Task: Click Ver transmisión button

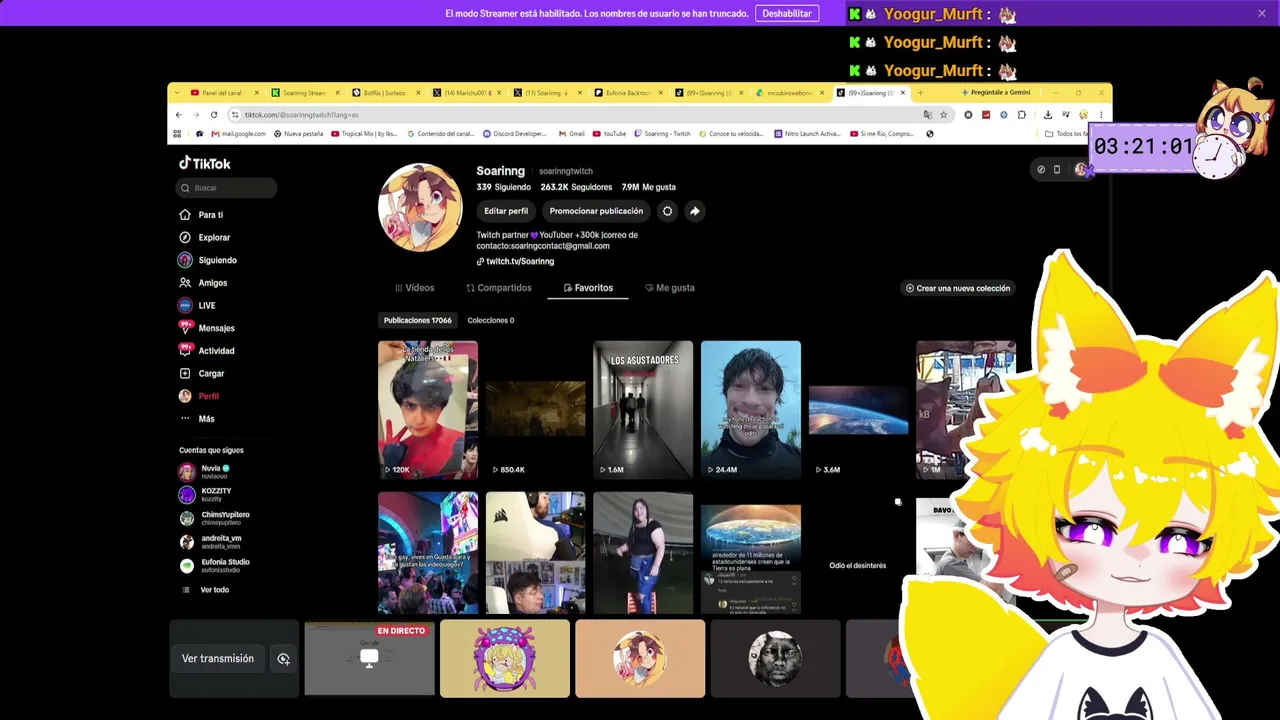Action: click(x=218, y=659)
